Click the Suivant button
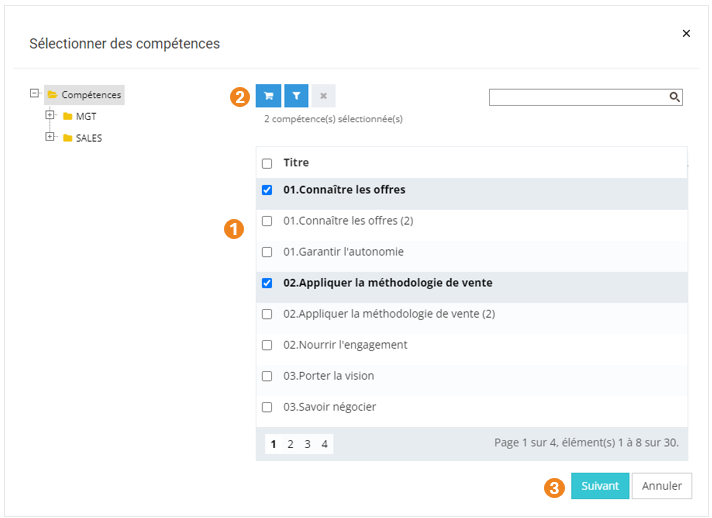 tap(600, 486)
